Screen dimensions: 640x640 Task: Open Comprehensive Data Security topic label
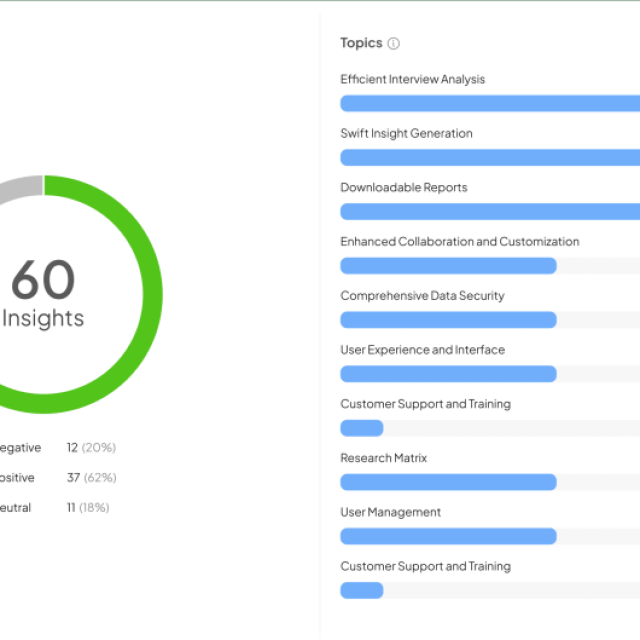pos(422,296)
